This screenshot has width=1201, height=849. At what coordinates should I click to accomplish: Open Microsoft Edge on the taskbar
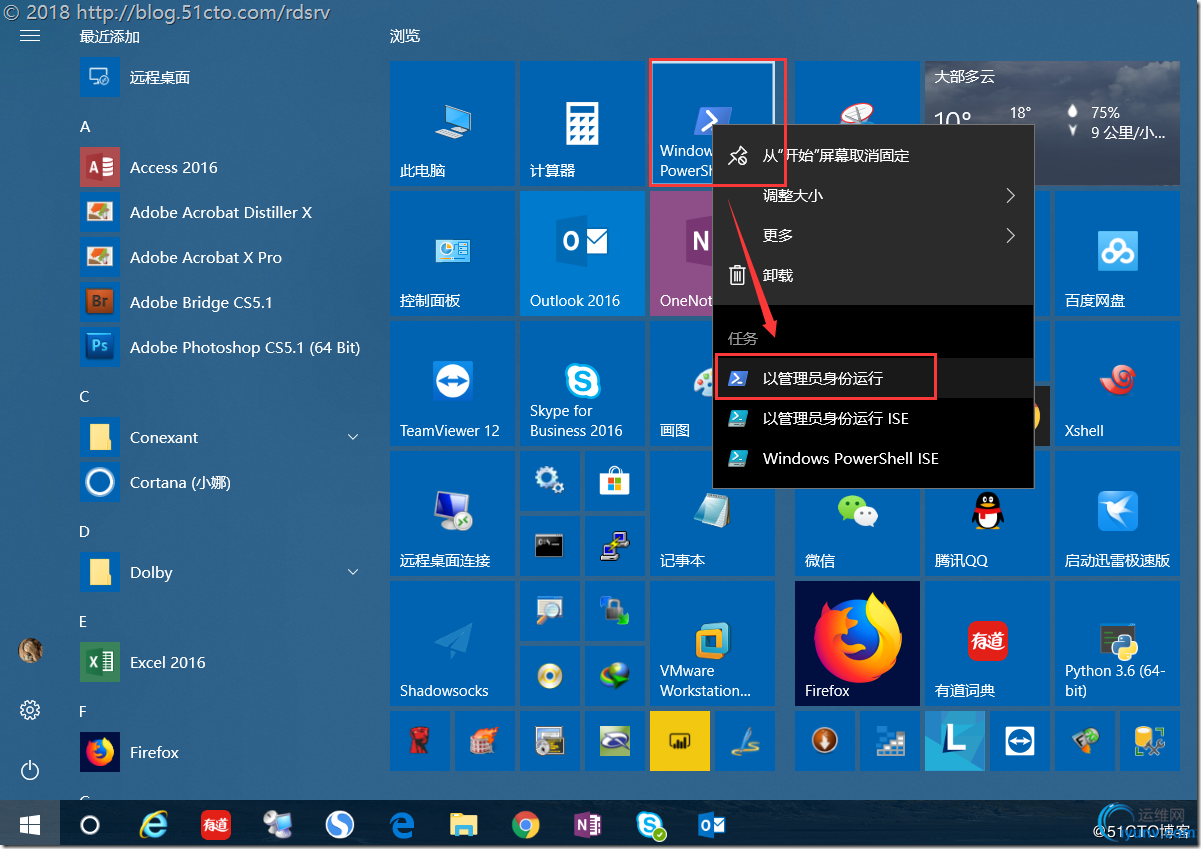(x=402, y=824)
